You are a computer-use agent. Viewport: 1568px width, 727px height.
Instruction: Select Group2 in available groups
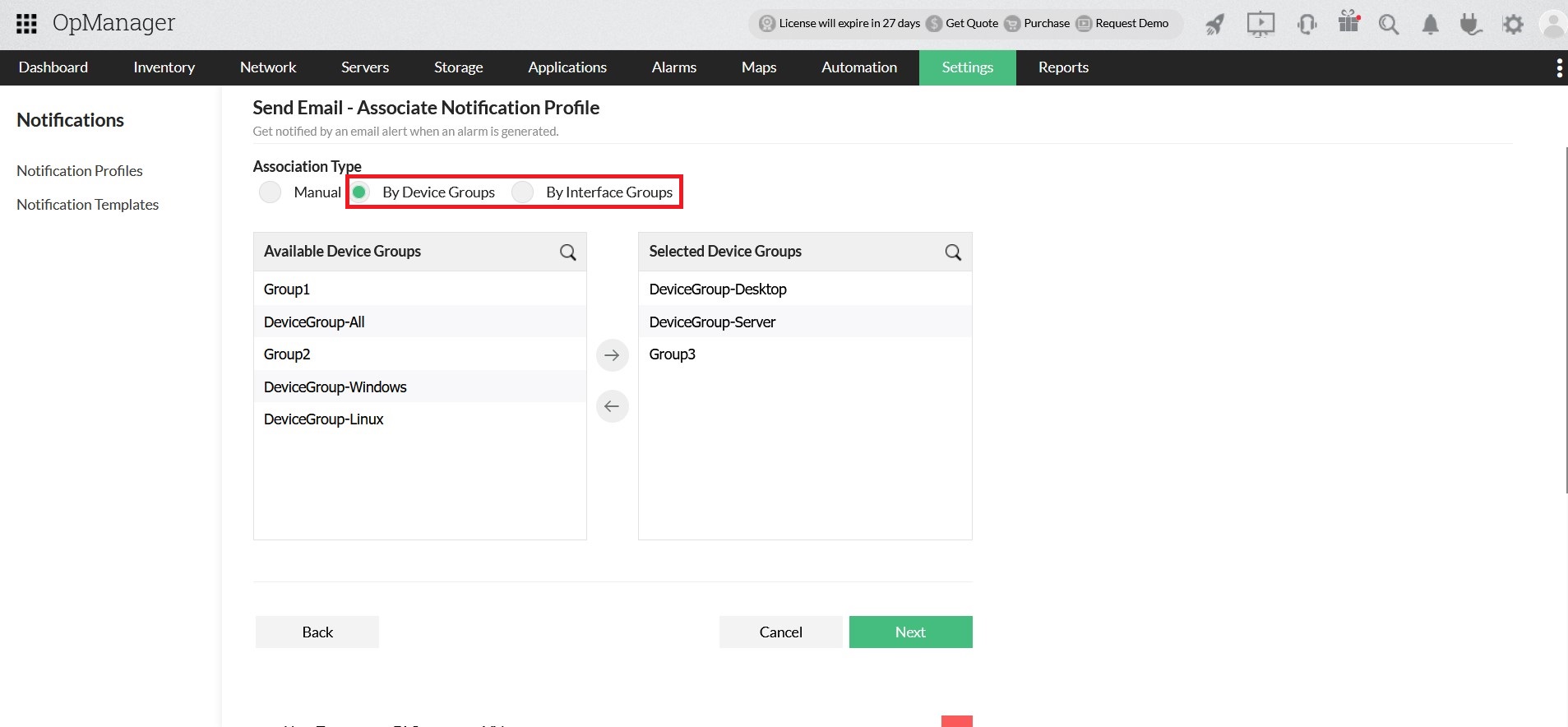[x=420, y=354]
